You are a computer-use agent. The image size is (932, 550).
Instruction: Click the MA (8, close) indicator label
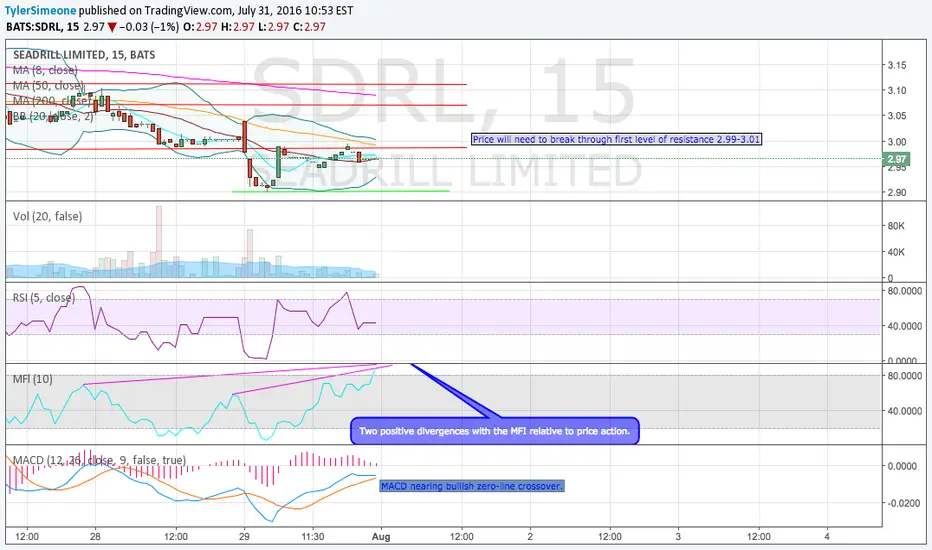(45, 70)
